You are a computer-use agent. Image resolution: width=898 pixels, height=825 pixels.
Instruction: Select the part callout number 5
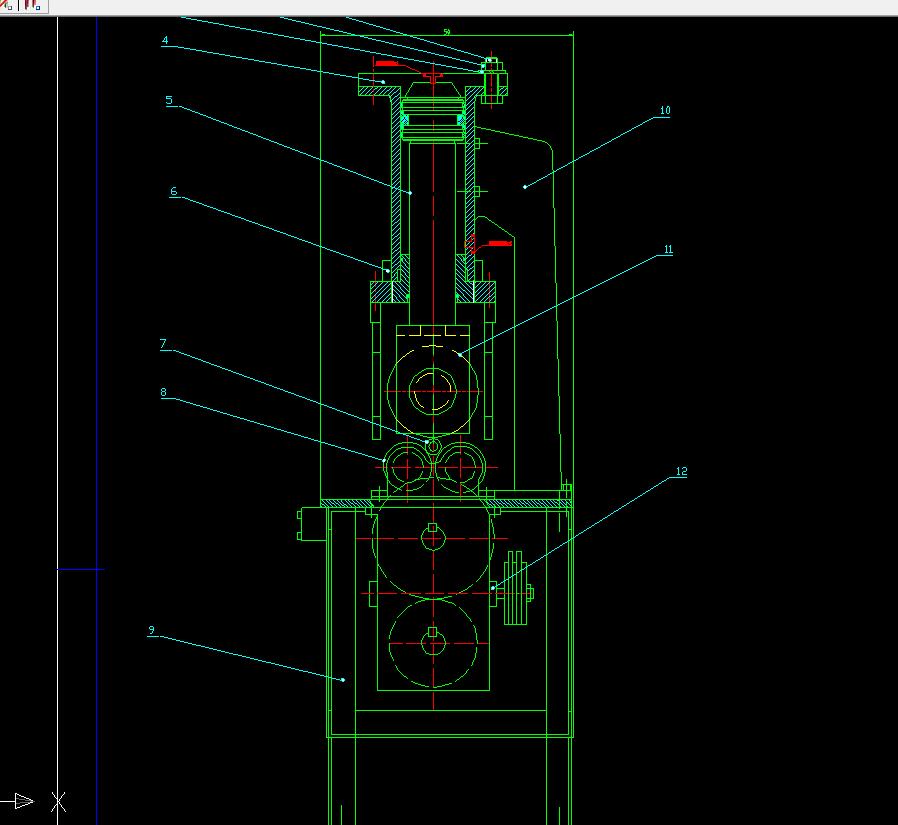click(x=169, y=100)
